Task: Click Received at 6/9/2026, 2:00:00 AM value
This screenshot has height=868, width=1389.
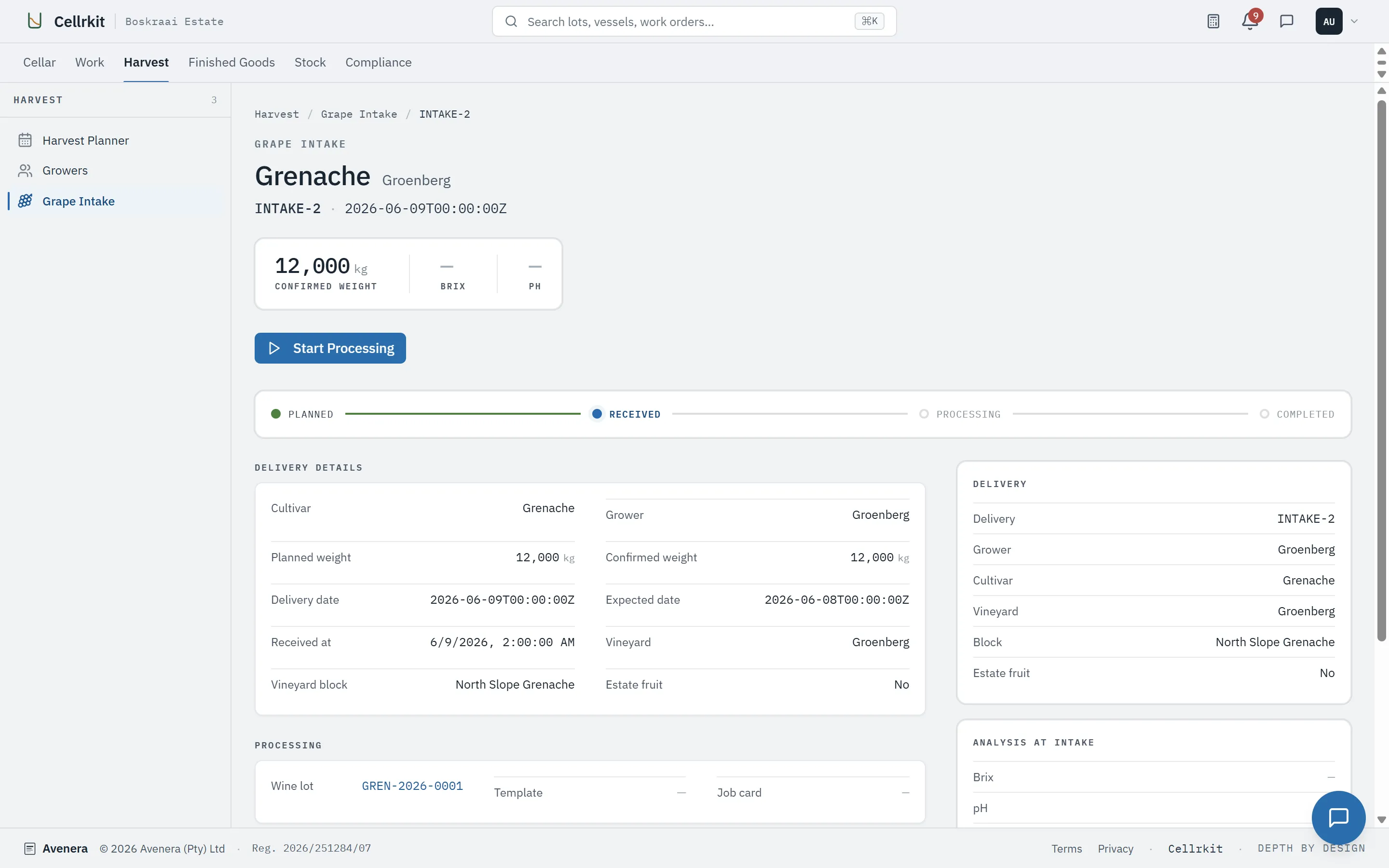Action: pos(502,642)
